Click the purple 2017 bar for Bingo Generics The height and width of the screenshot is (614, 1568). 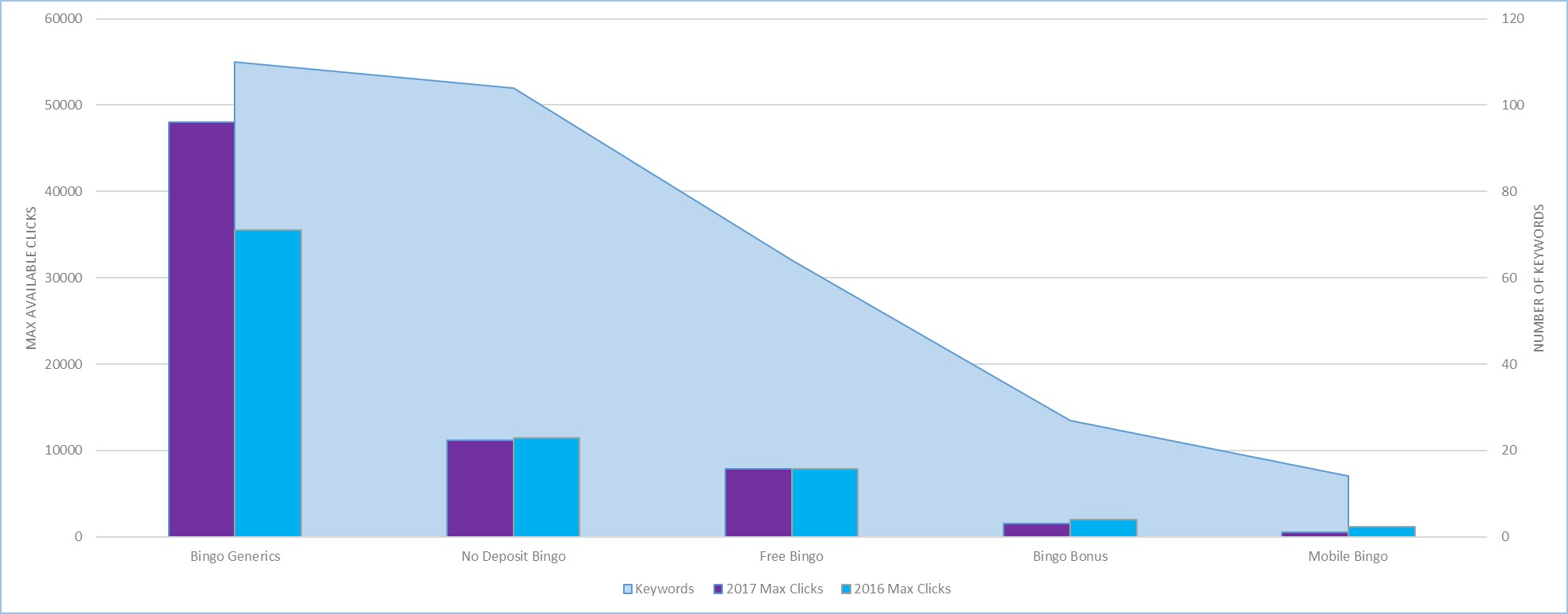pyautogui.click(x=201, y=329)
